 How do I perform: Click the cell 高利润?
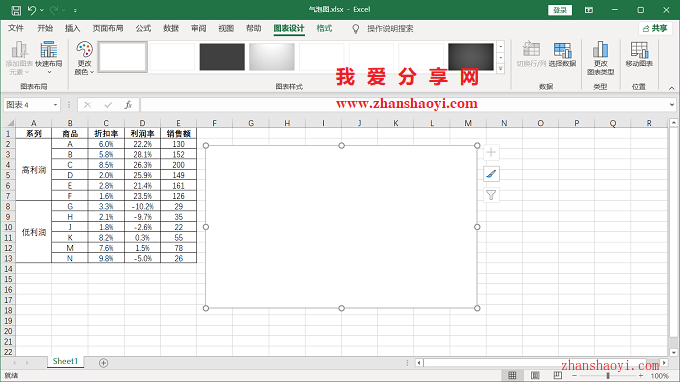(33, 170)
